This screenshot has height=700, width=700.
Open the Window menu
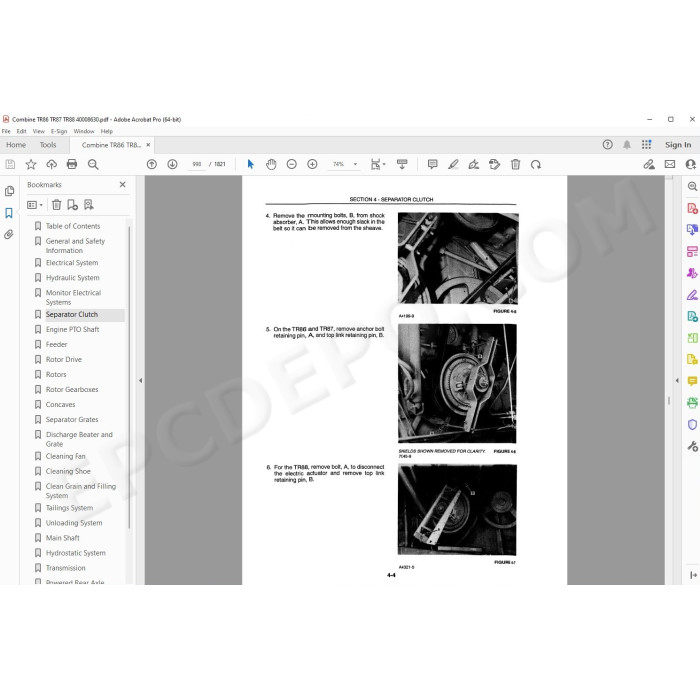(x=84, y=131)
